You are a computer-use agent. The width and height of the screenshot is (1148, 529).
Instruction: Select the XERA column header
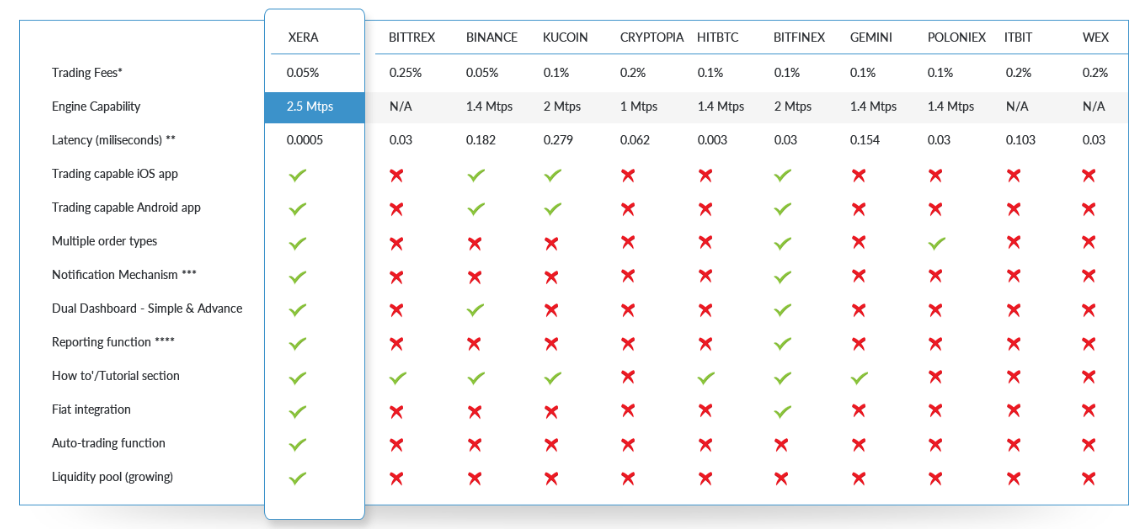coord(302,37)
